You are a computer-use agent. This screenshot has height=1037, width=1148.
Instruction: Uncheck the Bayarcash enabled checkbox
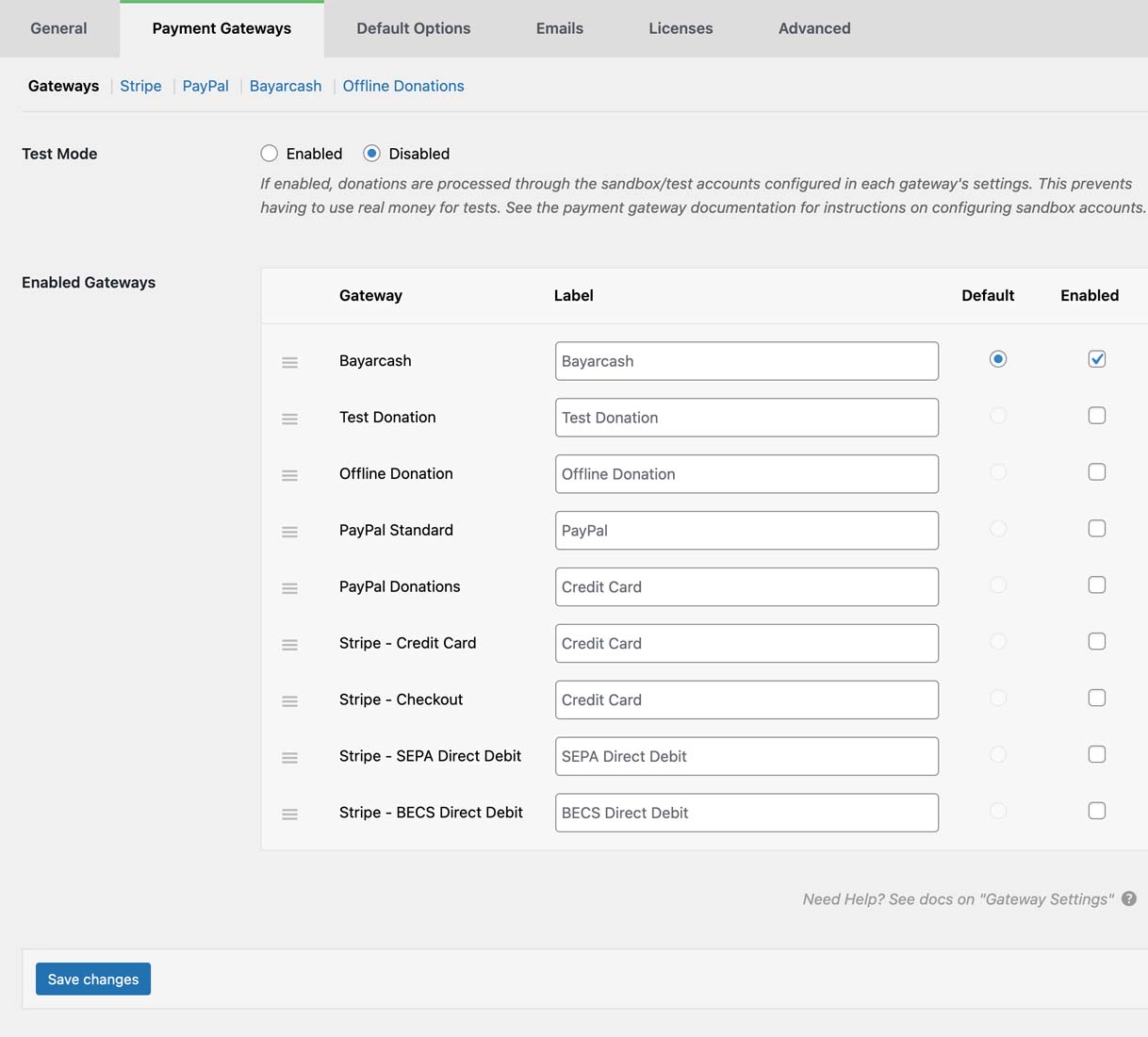pos(1097,359)
